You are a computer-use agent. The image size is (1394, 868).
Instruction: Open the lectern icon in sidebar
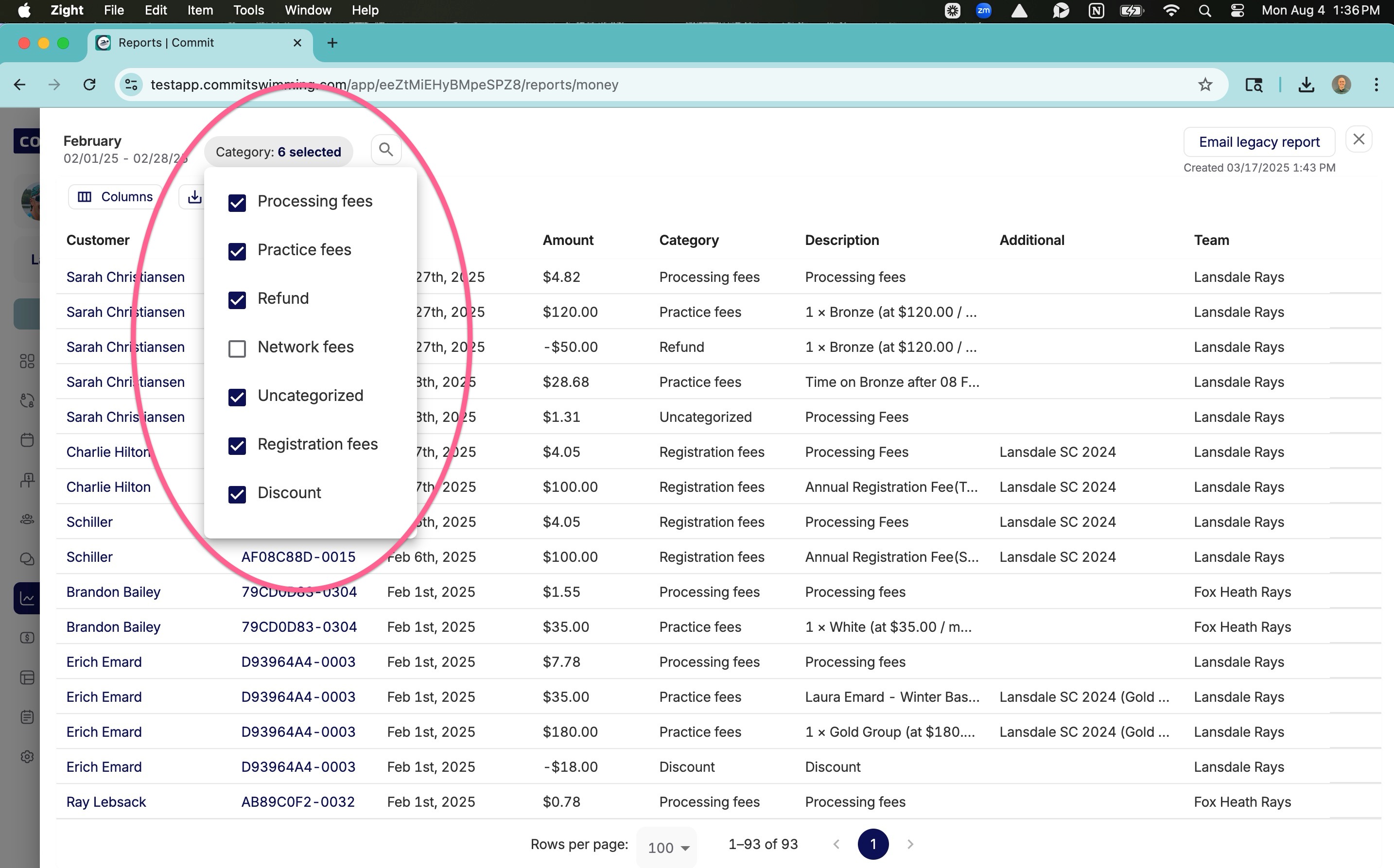pyautogui.click(x=27, y=480)
